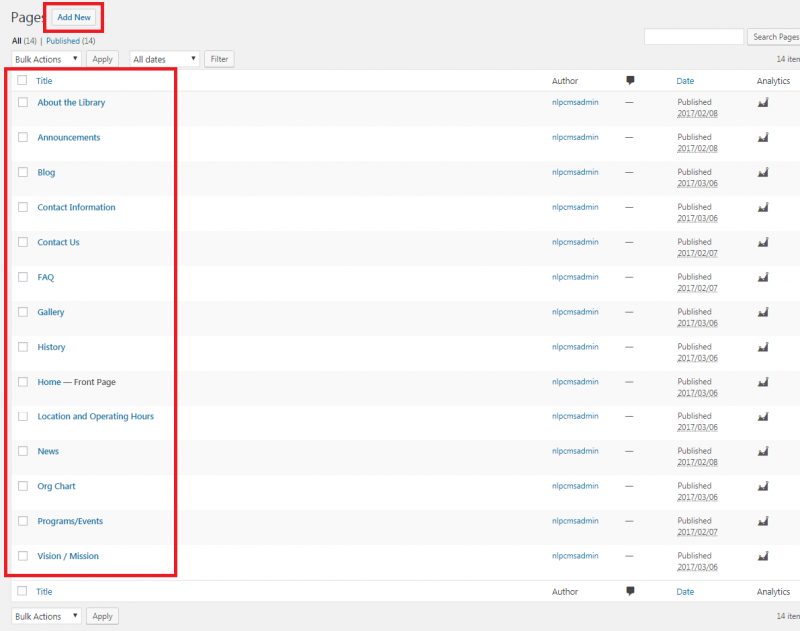Screen dimensions: 800x631
Task: Open the Org Chart page link
Action: pyautogui.click(x=56, y=486)
